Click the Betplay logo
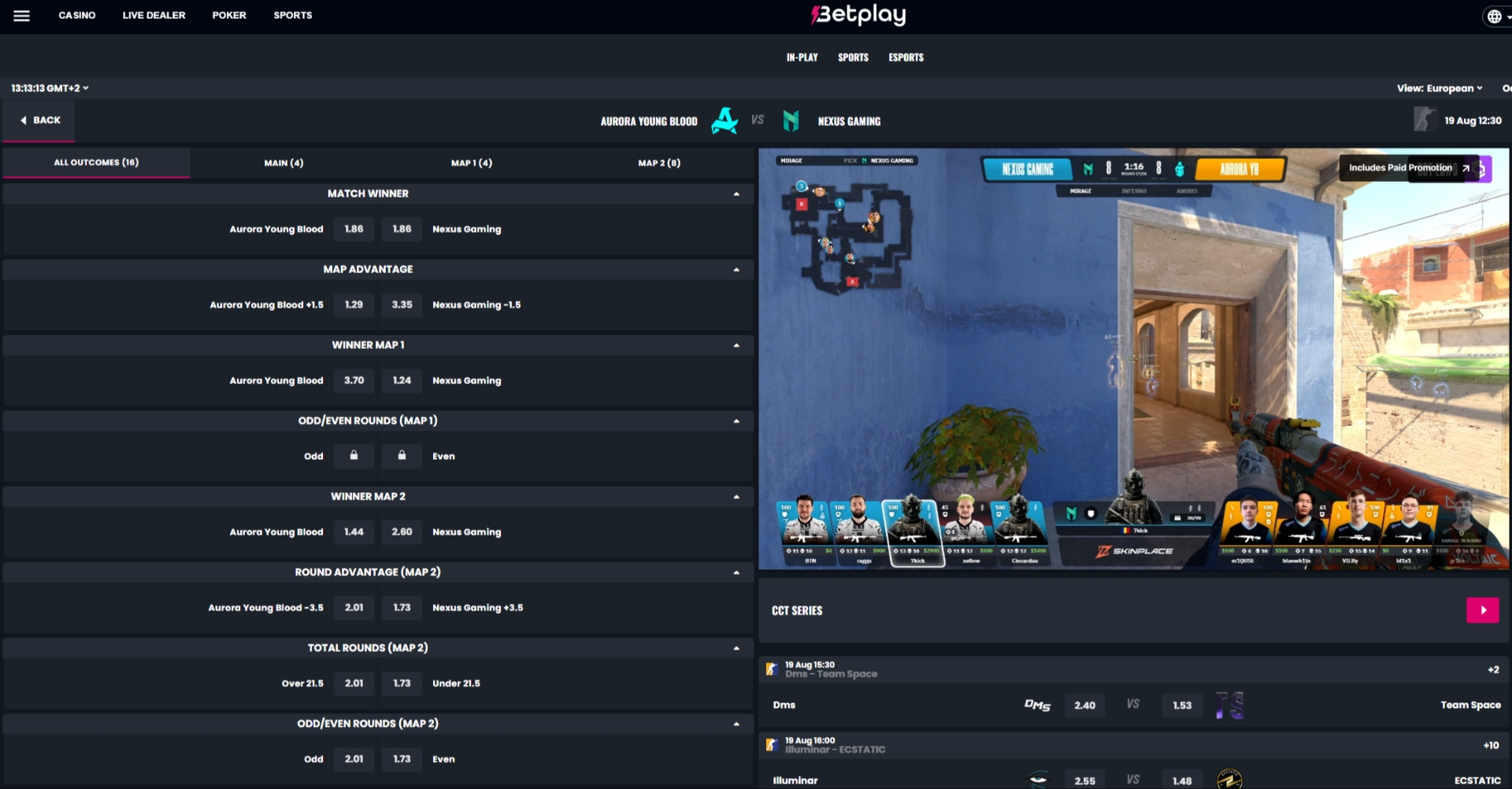 coord(858,15)
